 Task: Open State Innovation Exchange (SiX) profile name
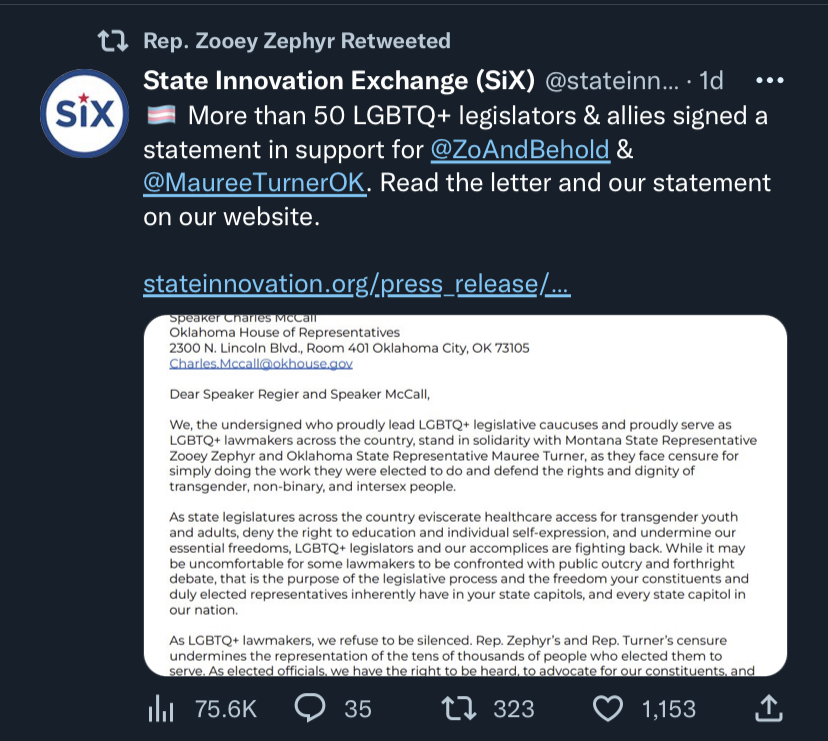[x=339, y=80]
